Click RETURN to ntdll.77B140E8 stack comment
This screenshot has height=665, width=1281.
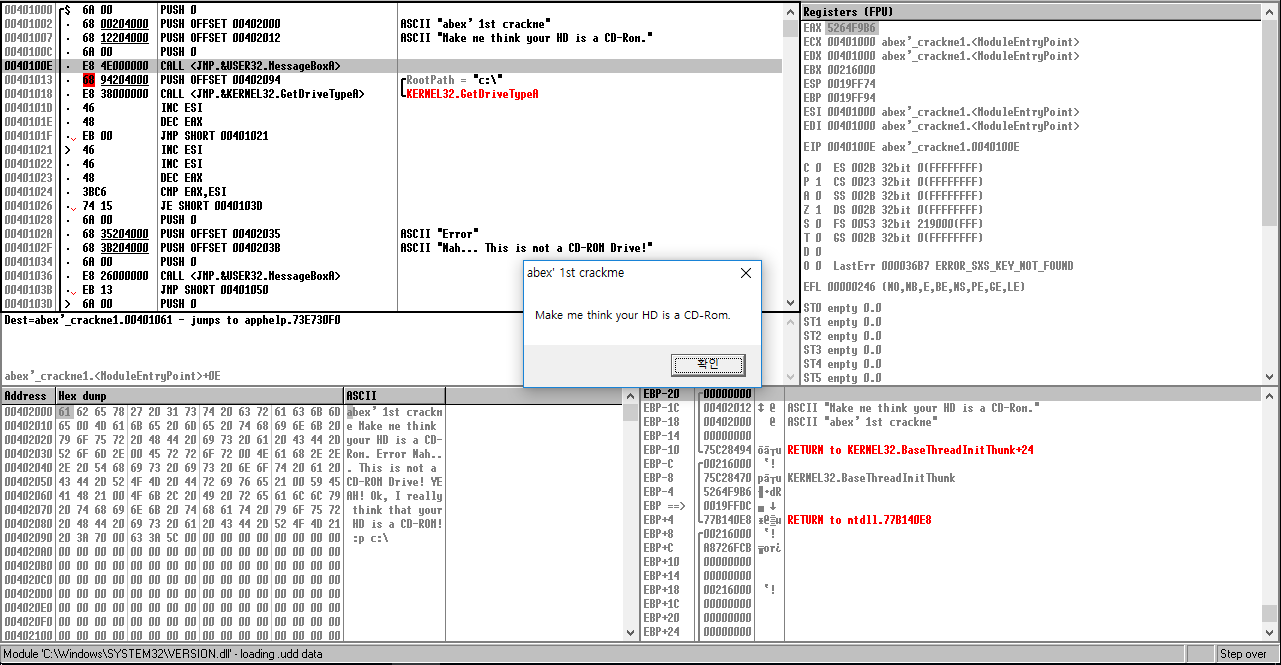pyautogui.click(x=859, y=519)
